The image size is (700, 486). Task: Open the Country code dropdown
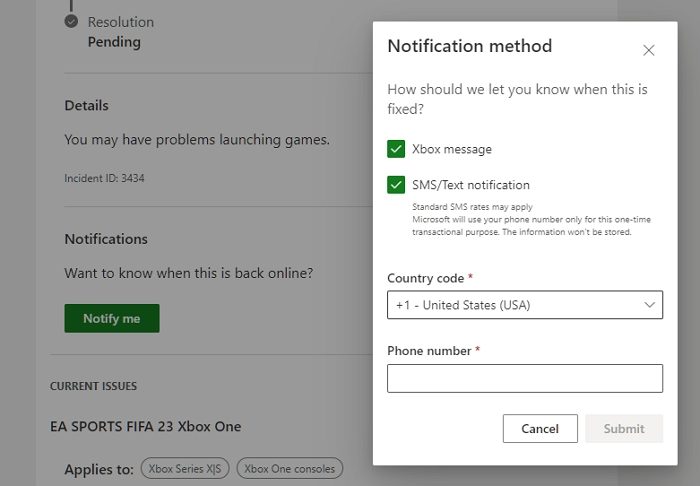click(x=524, y=305)
